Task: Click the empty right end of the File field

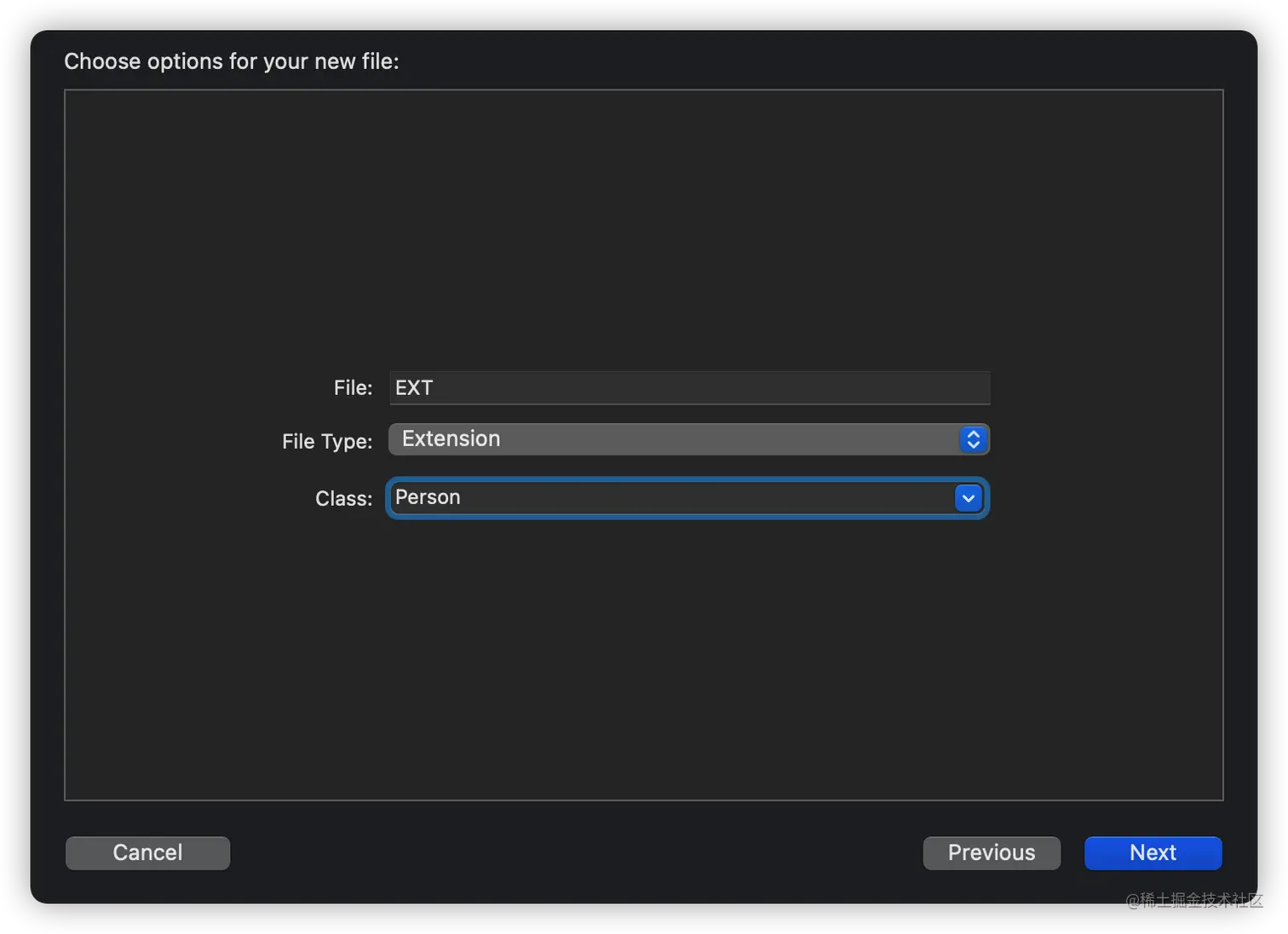Action: pyautogui.click(x=937, y=388)
